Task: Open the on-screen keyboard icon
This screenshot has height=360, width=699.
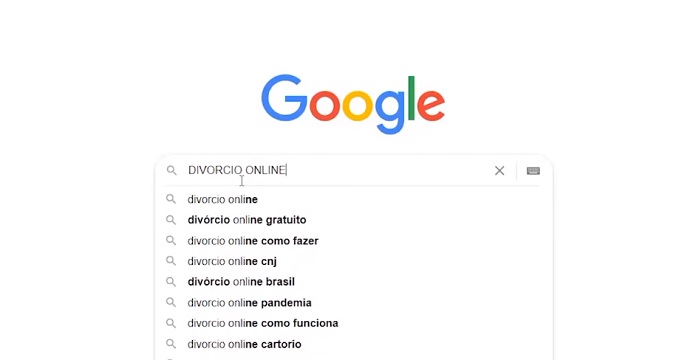Action: (x=533, y=171)
